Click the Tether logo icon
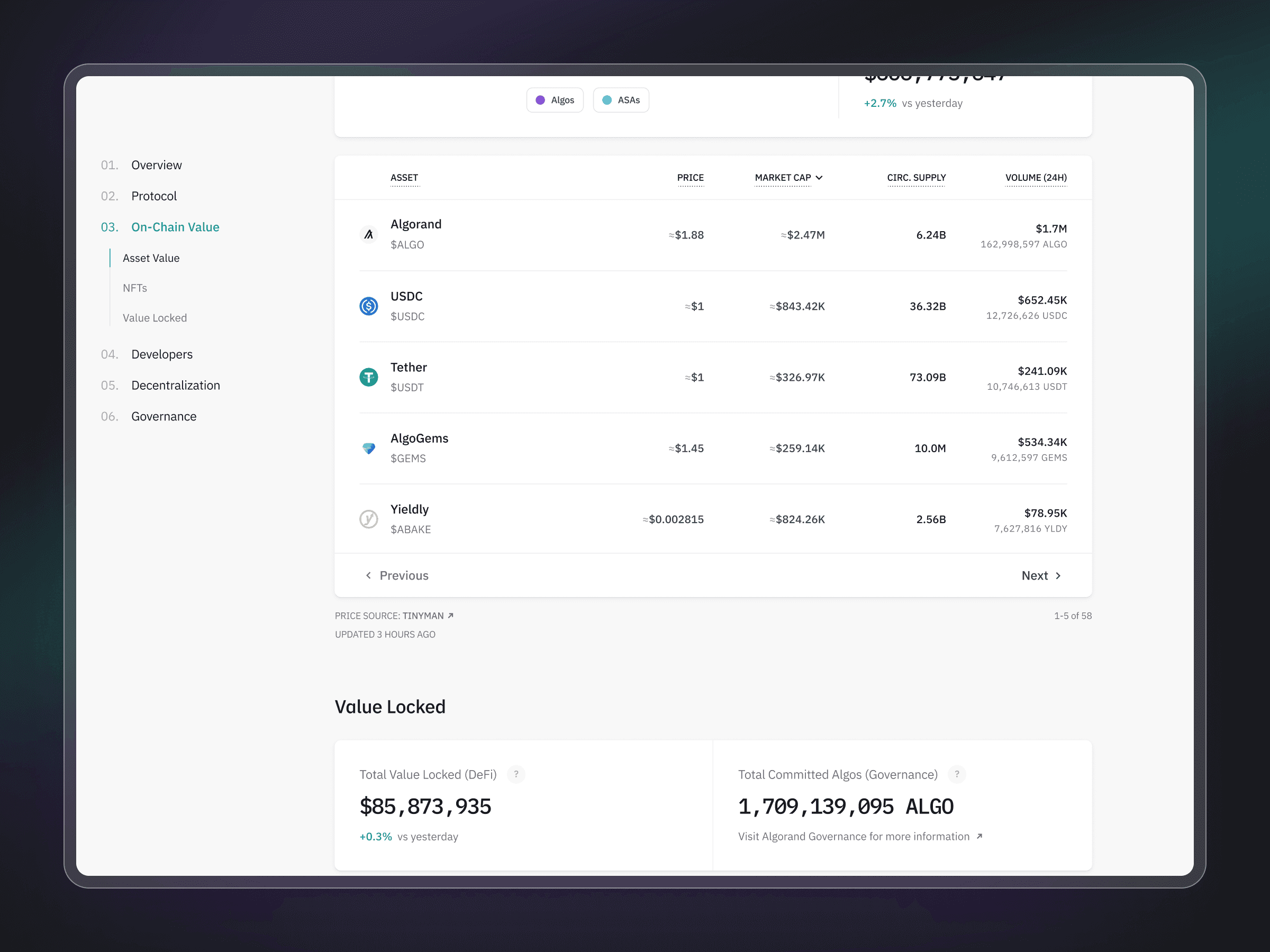The height and width of the screenshot is (952, 1270). click(x=369, y=377)
